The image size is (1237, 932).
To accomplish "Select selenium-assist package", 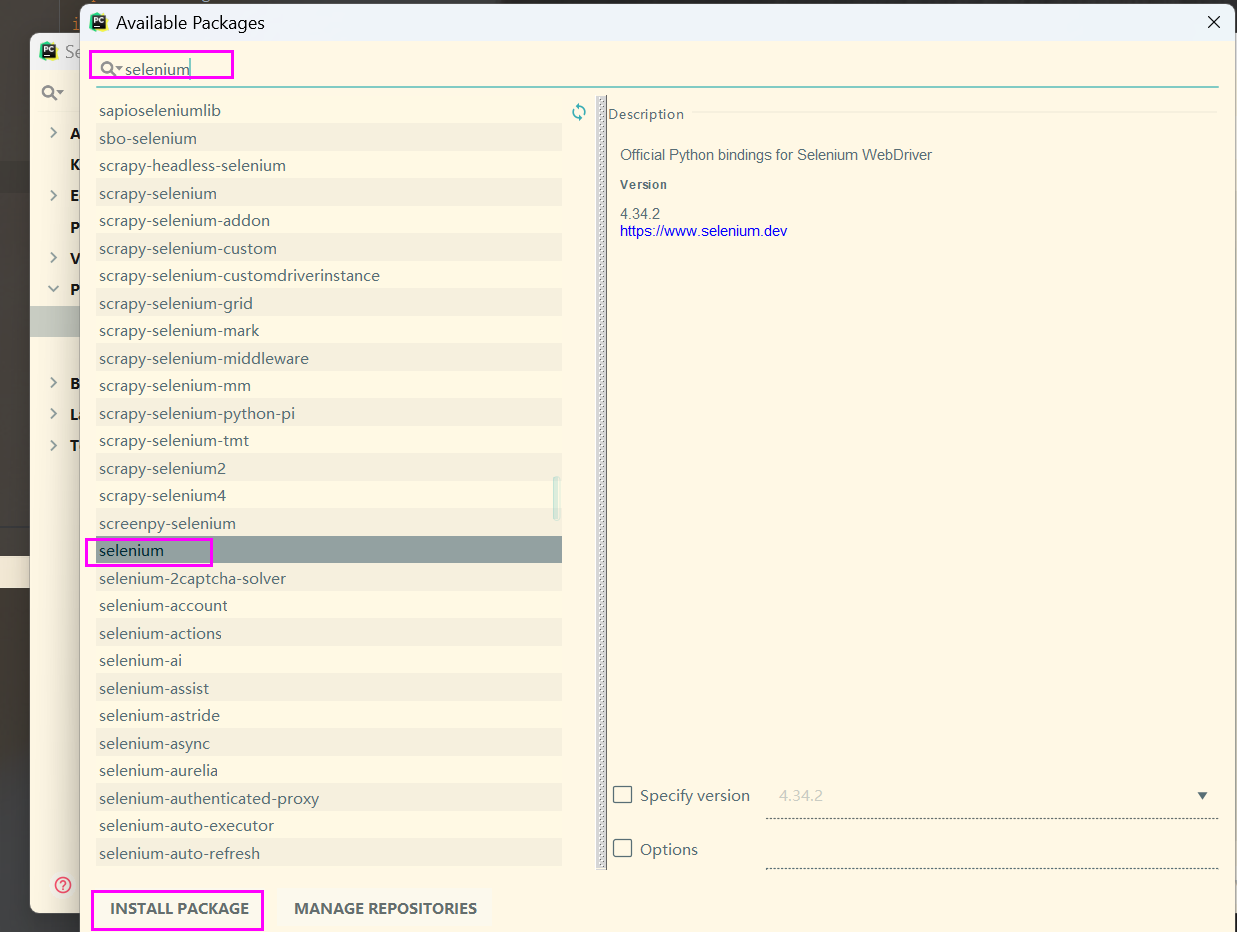I will 329,688.
